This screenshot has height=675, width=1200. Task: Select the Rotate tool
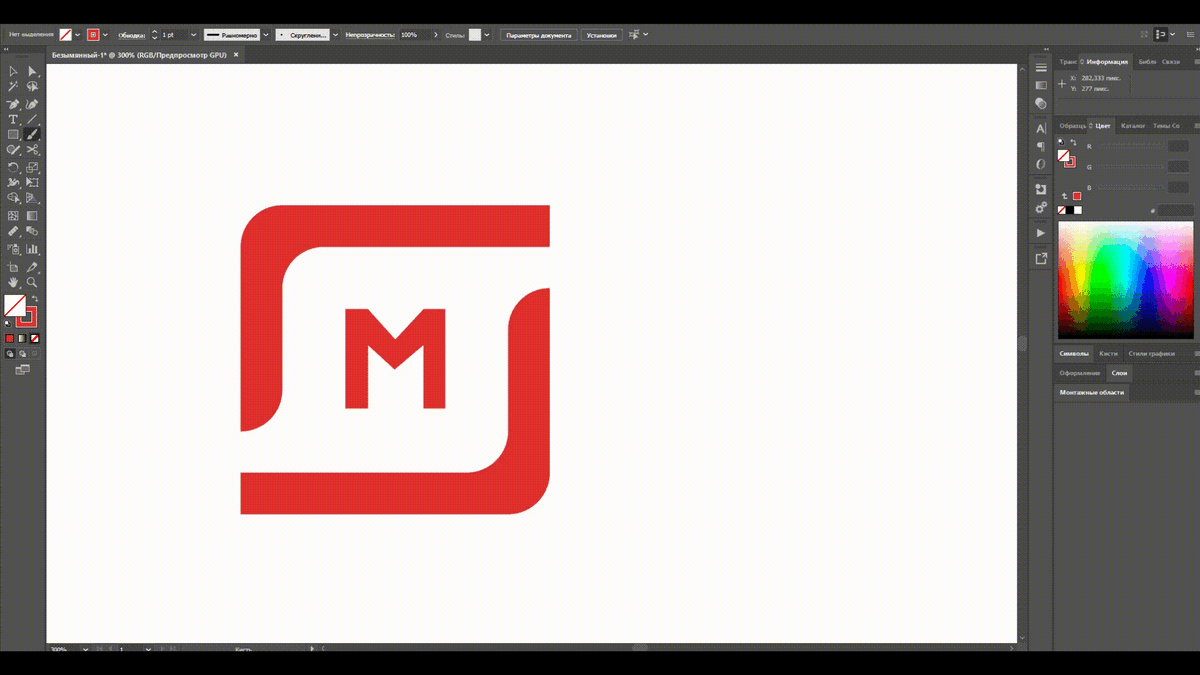tap(13, 167)
